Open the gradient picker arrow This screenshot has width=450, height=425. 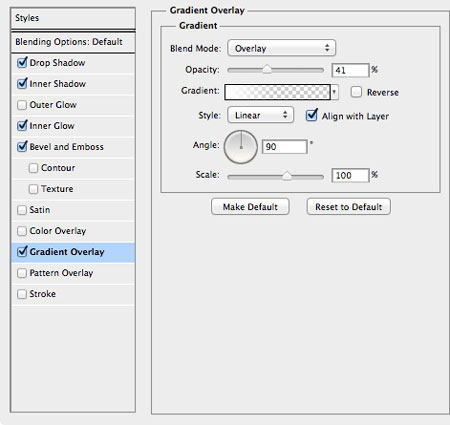click(334, 92)
